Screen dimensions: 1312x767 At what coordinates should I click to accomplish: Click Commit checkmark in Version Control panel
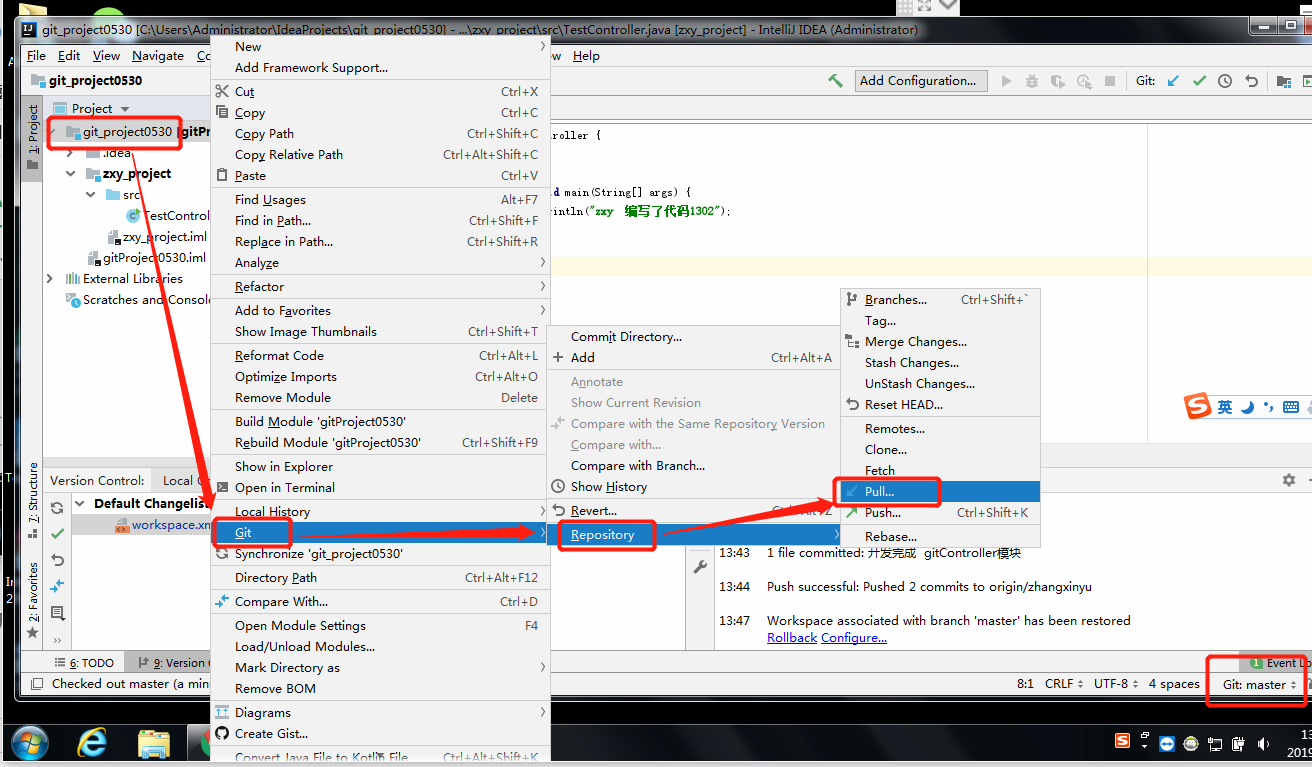pos(57,534)
